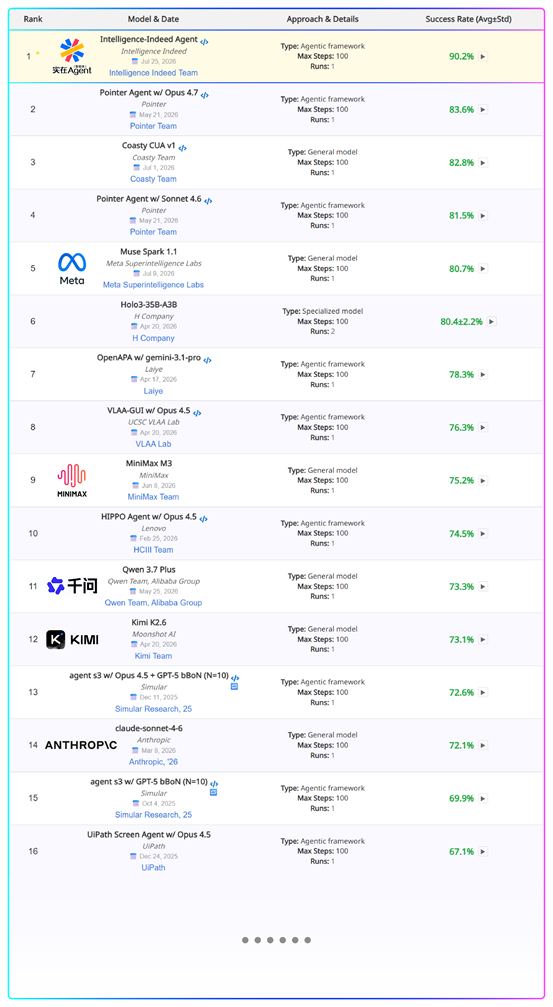Screen dimensions: 553x1007
Task: Click code icon next to Pointer Agent w/ Opus 4.7
Action: [205, 95]
